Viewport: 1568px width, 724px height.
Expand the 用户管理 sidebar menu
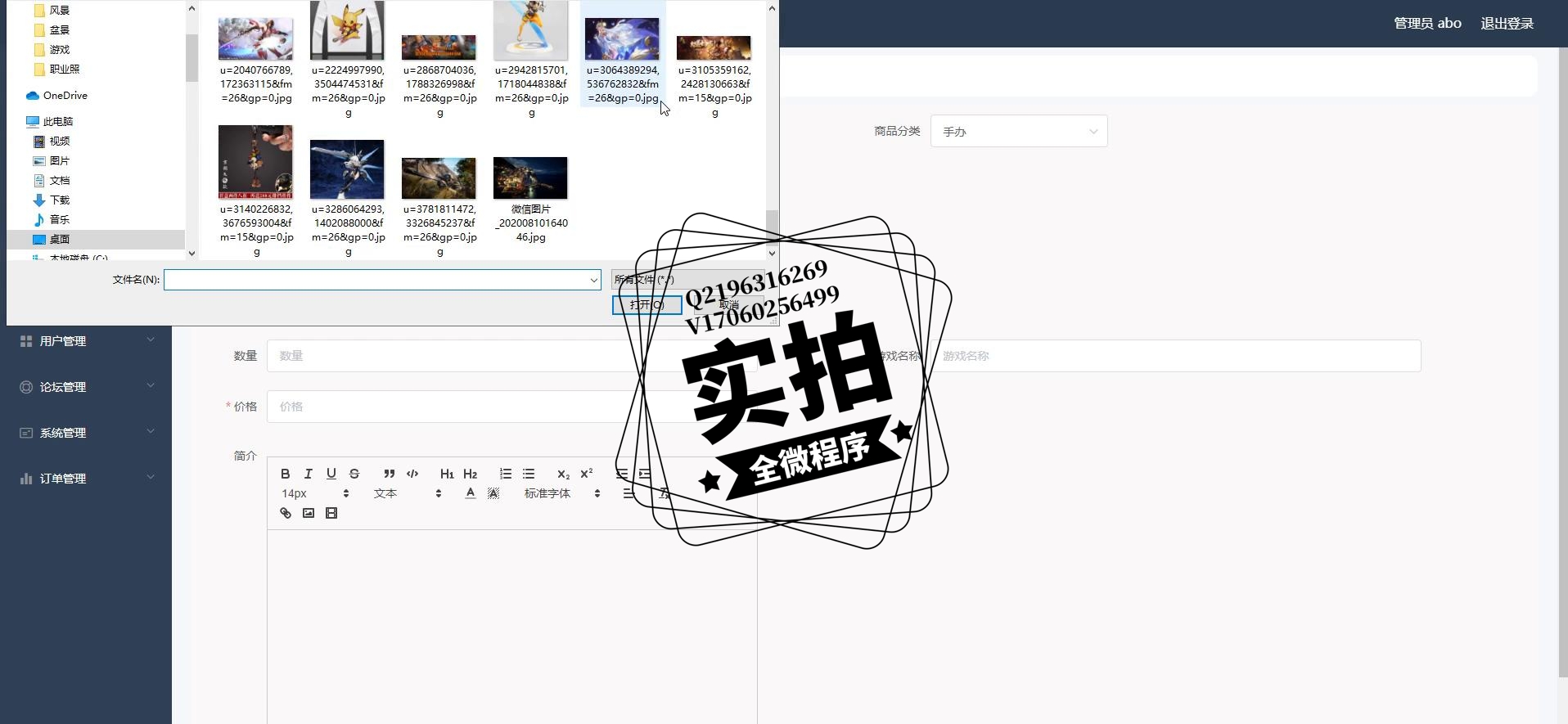(x=86, y=340)
